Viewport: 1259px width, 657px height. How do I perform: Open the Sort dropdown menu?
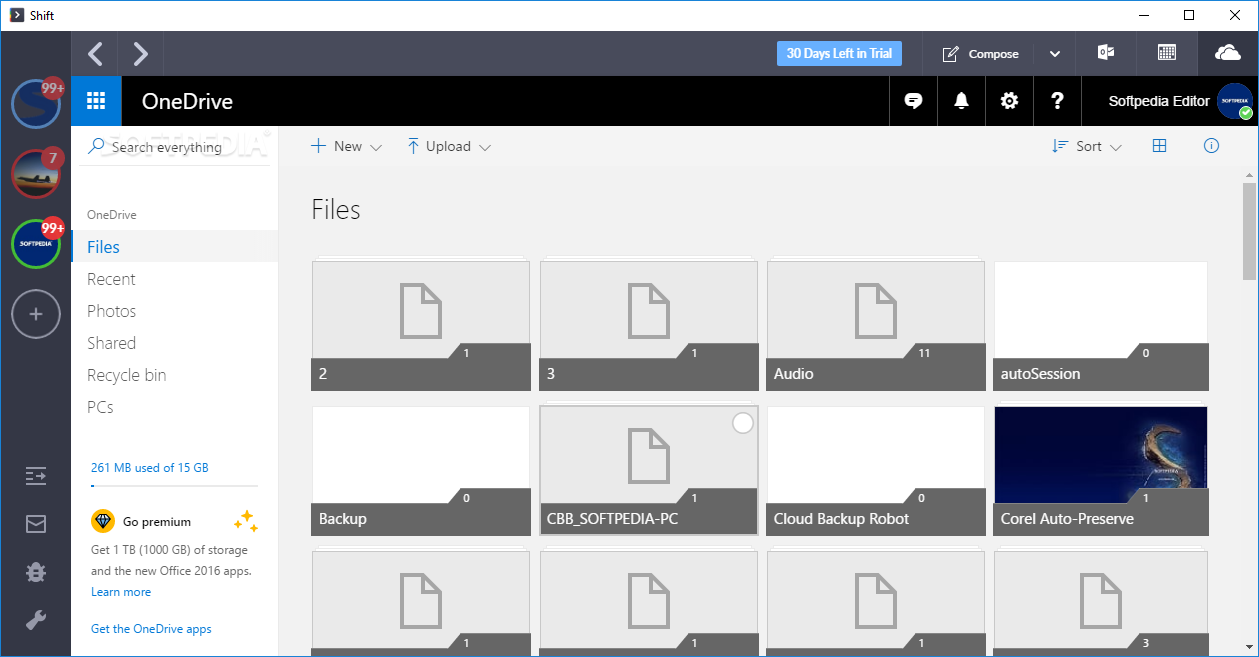[x=1087, y=146]
